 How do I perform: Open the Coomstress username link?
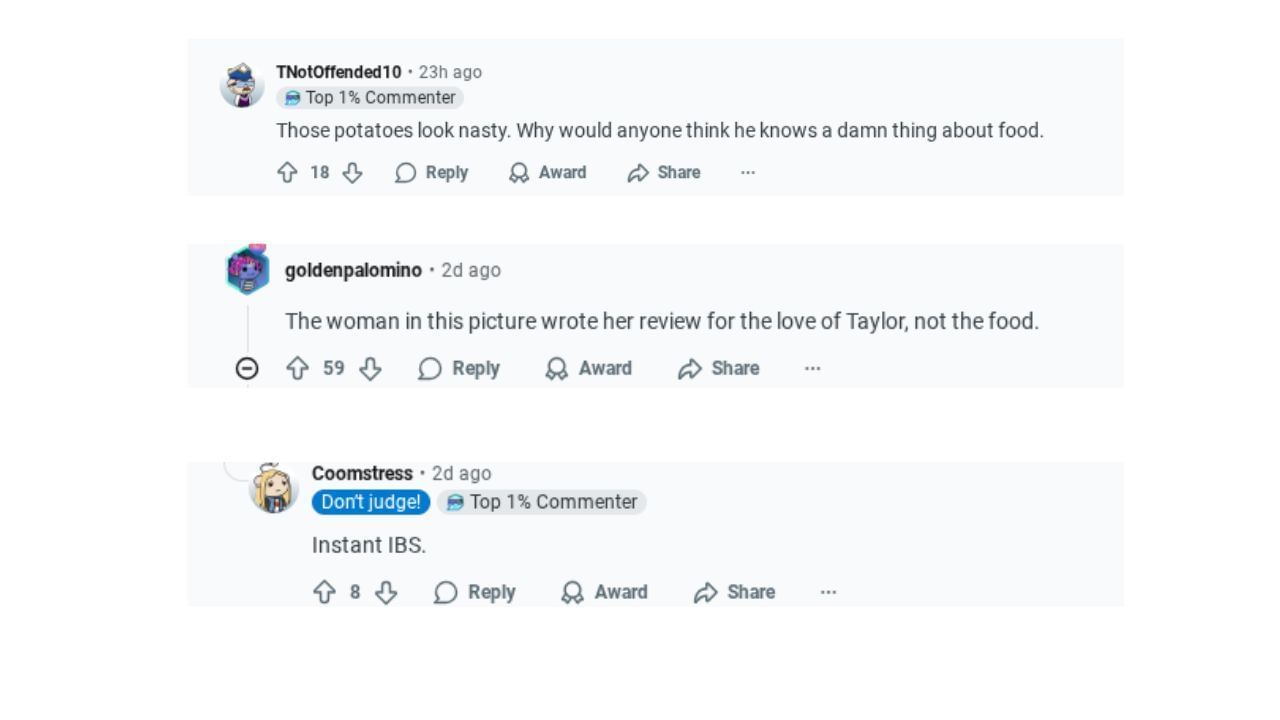pos(362,473)
